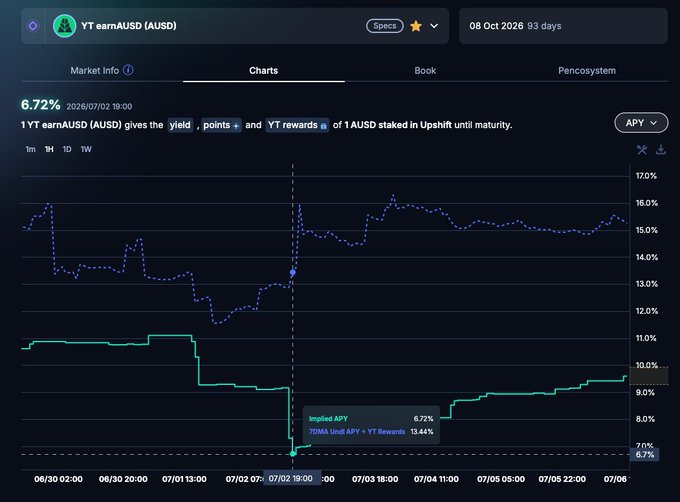
Task: Click the 7DMA Undl APY + YT Rewards label
Action: click(357, 432)
